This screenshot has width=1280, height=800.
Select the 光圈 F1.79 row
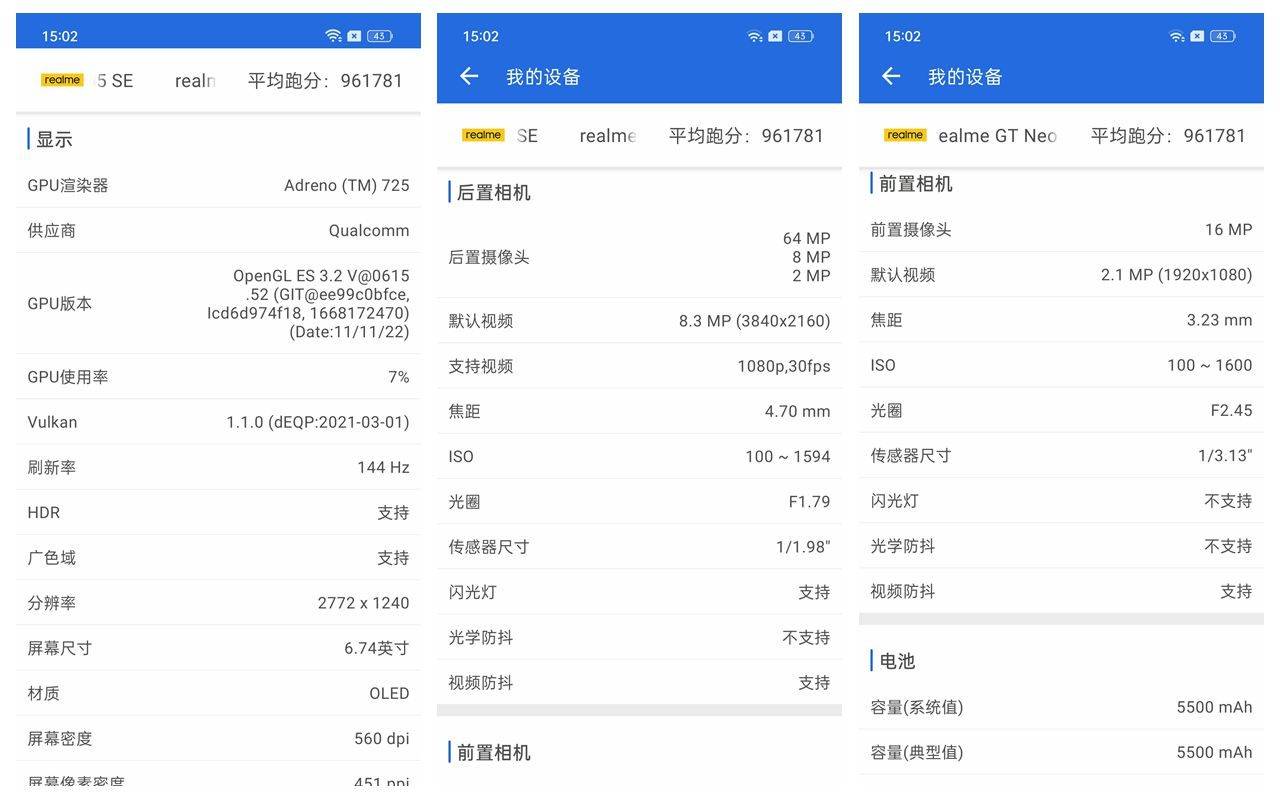[639, 501]
